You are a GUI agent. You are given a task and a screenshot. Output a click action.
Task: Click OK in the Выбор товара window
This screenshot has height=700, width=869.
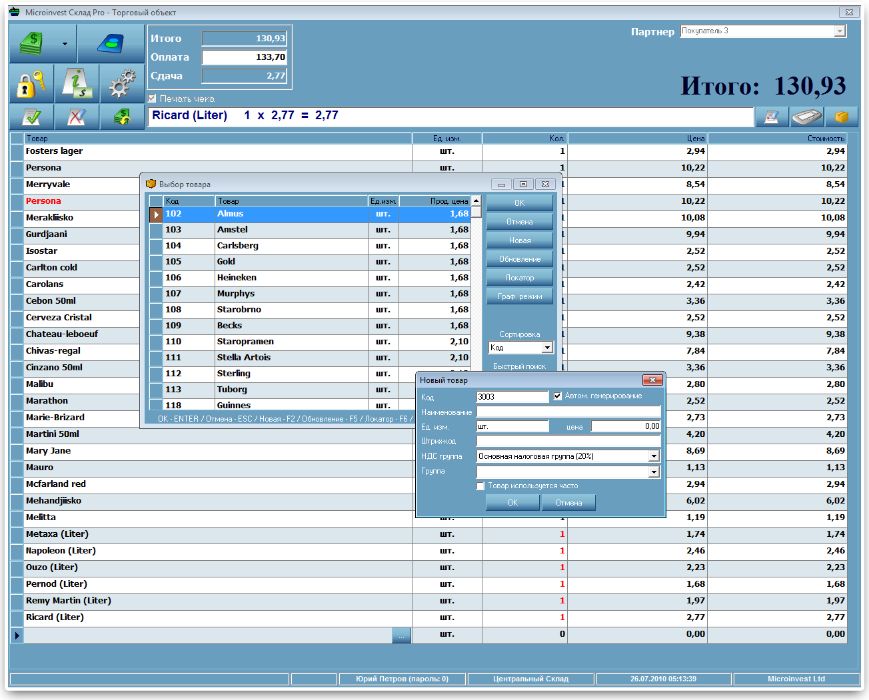coord(519,203)
